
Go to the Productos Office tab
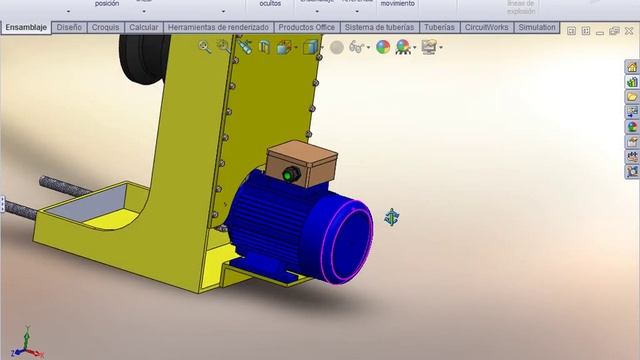coord(307,27)
